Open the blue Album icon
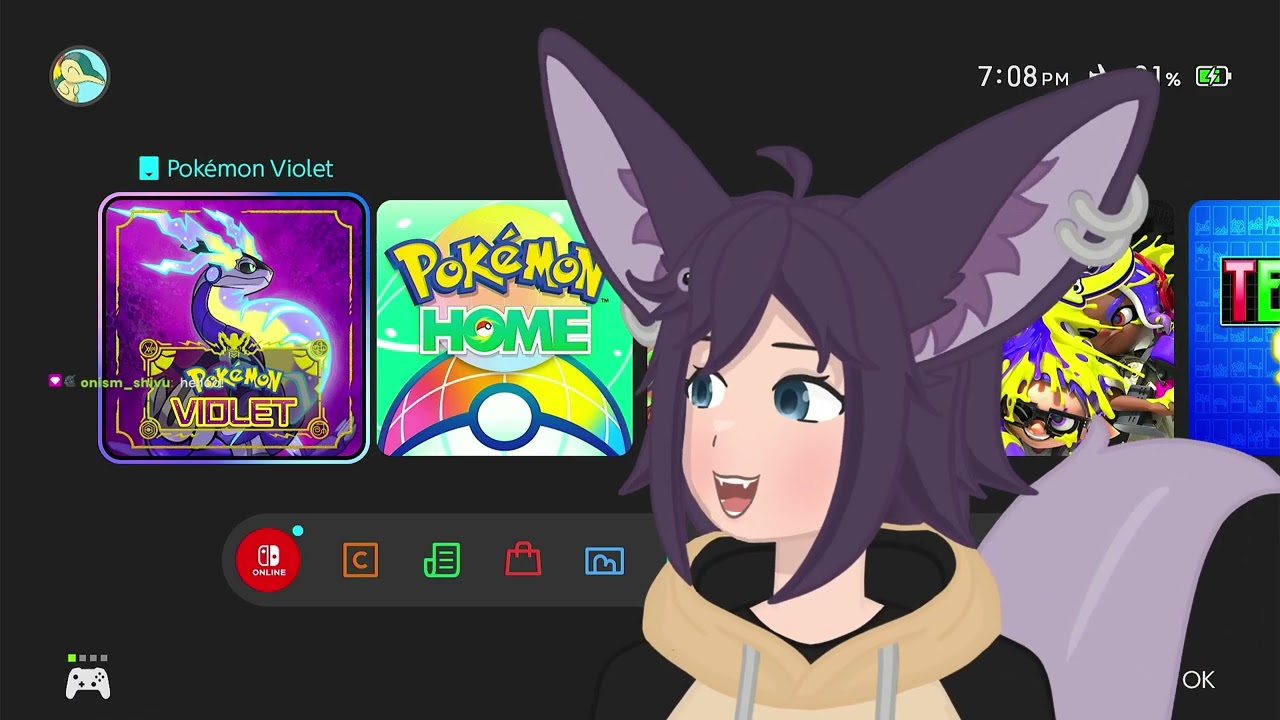Viewport: 1280px width, 720px height. (604, 561)
